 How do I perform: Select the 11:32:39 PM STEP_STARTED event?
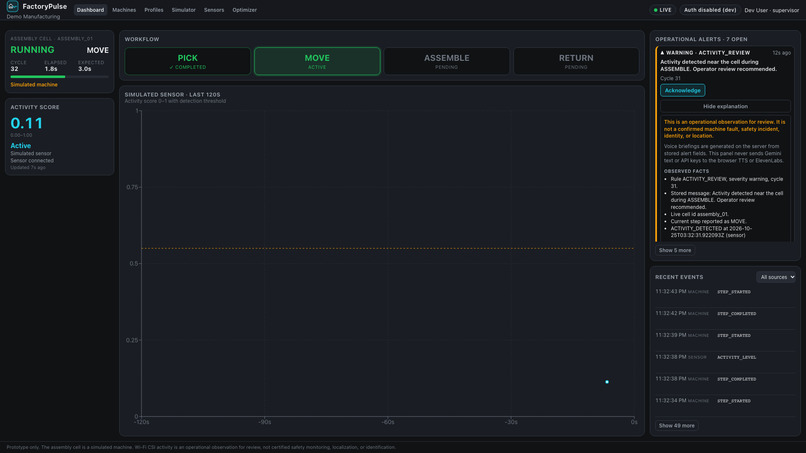click(725, 335)
